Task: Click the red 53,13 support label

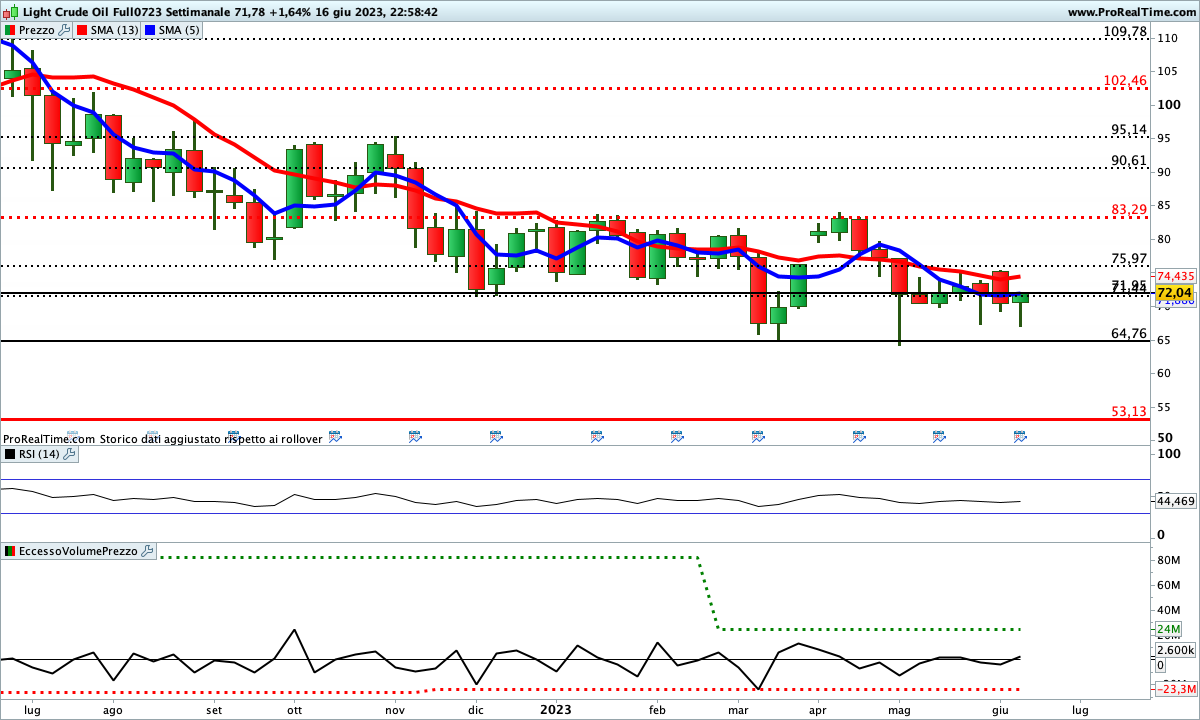Action: tap(1129, 412)
